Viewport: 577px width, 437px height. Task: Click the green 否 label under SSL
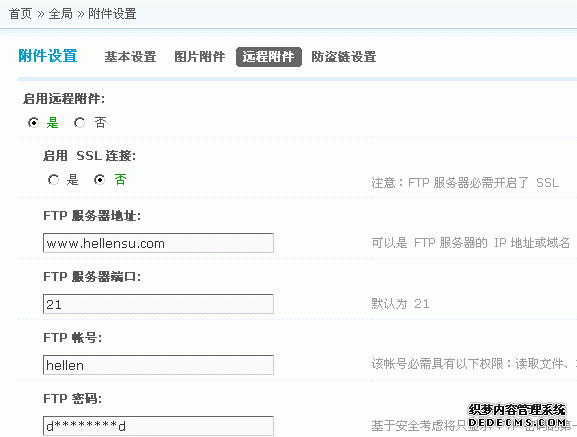coord(120,180)
